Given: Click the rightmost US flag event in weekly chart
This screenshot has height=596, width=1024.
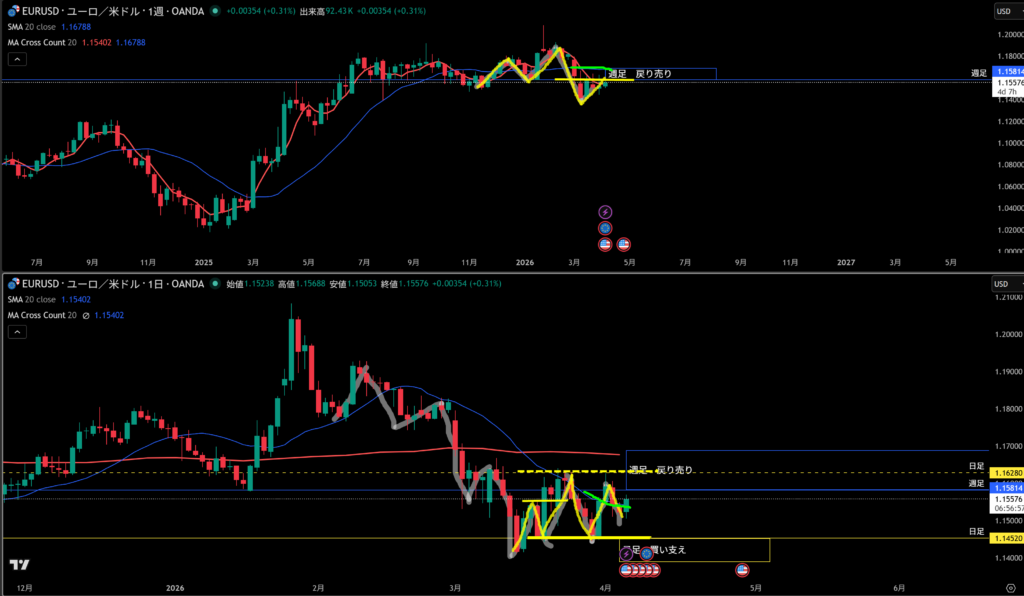Looking at the screenshot, I should click(624, 243).
